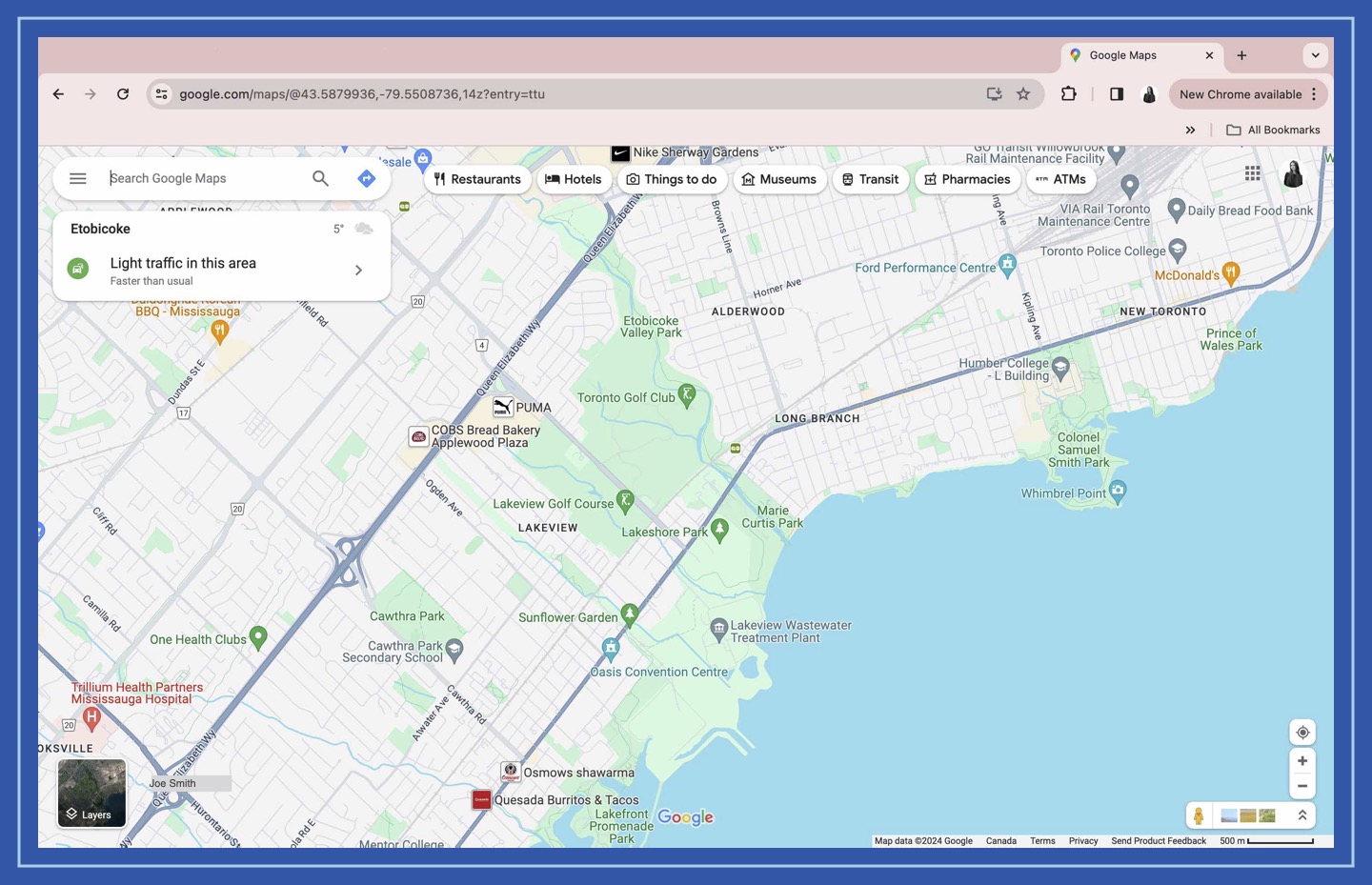The height and width of the screenshot is (885, 1372).
Task: Click the search magnifying glass icon
Action: point(320,178)
